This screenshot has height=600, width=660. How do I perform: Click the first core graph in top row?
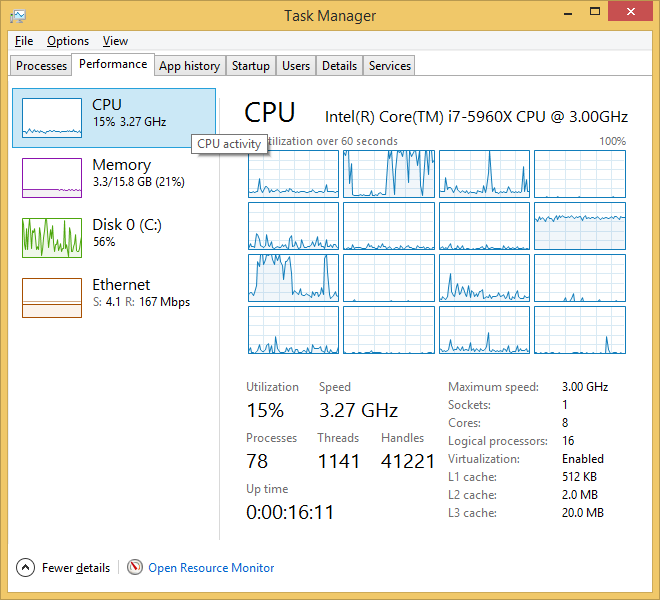pyautogui.click(x=293, y=174)
